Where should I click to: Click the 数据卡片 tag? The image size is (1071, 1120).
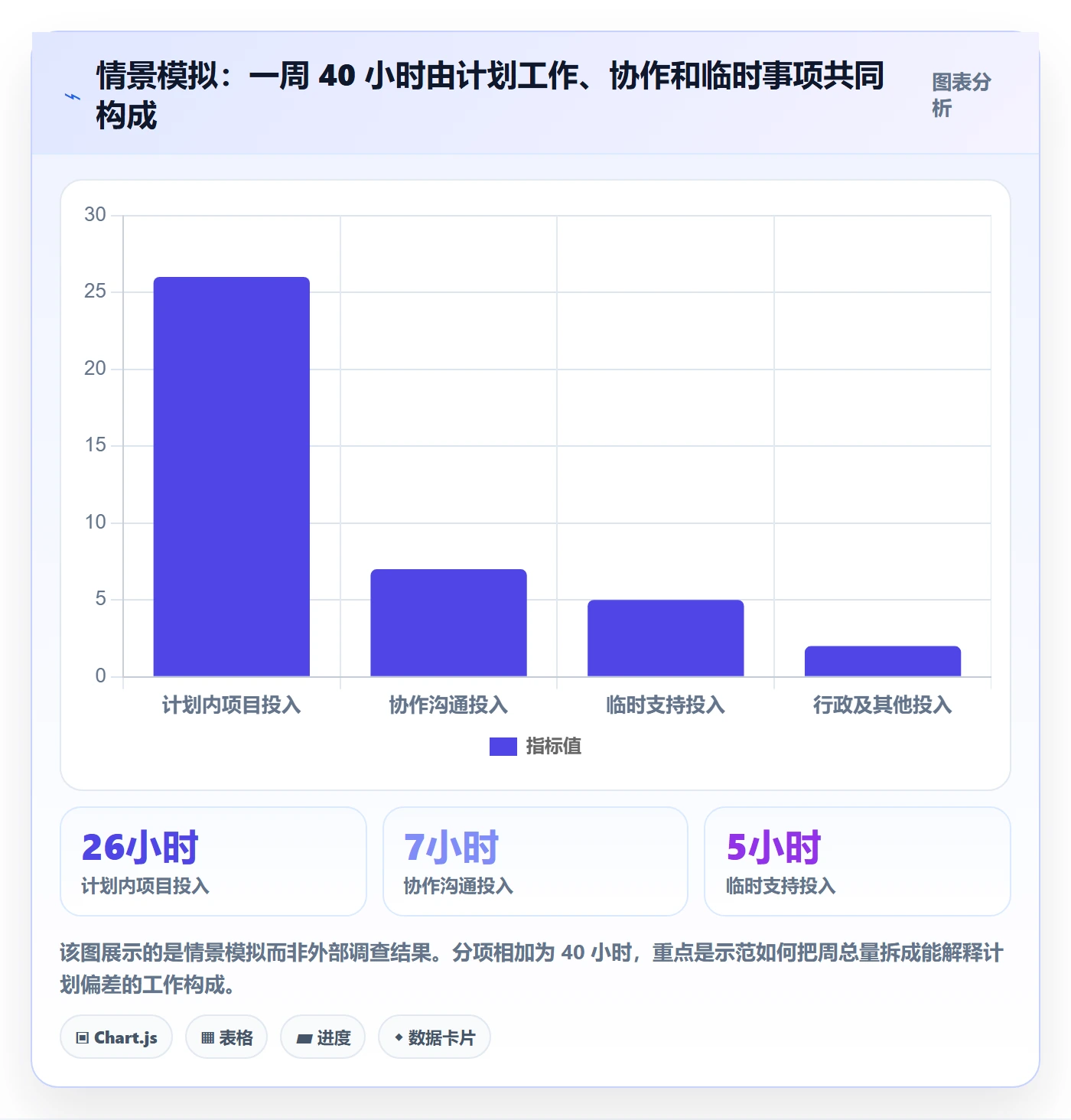coord(435,1037)
